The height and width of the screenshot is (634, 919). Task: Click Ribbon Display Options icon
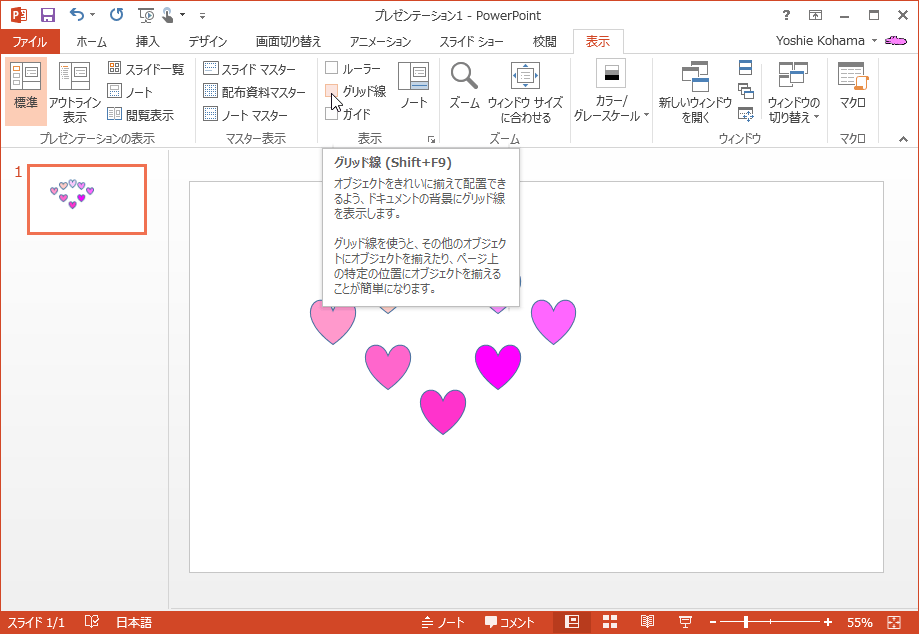[815, 15]
